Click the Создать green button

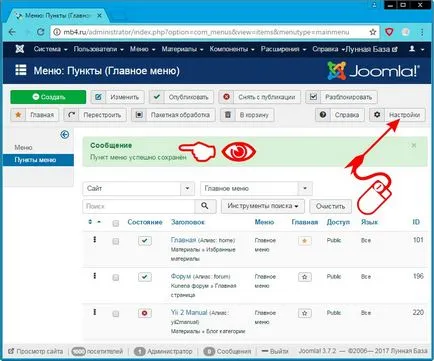(x=48, y=97)
